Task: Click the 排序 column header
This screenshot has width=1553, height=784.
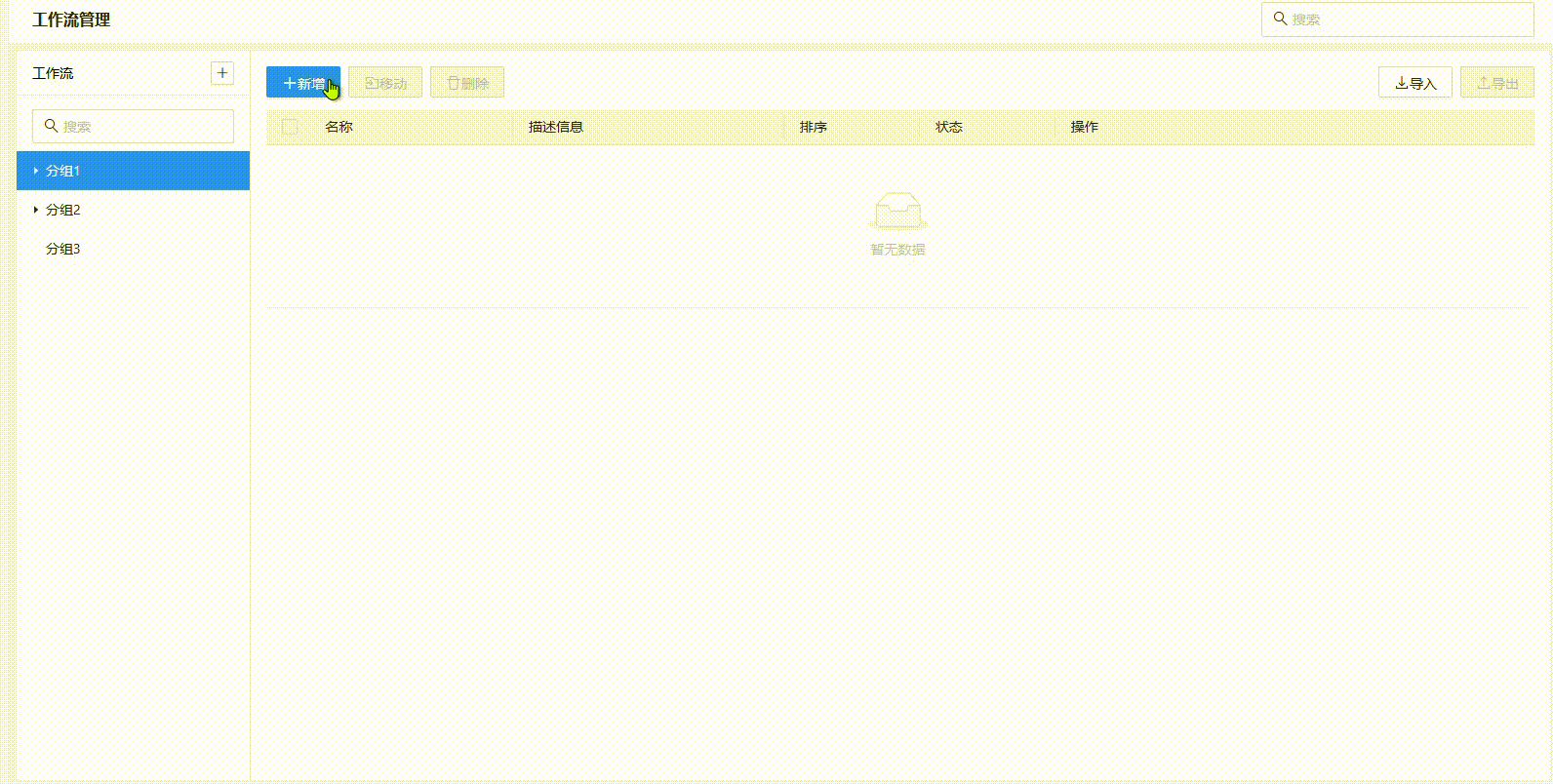Action: coord(813,127)
